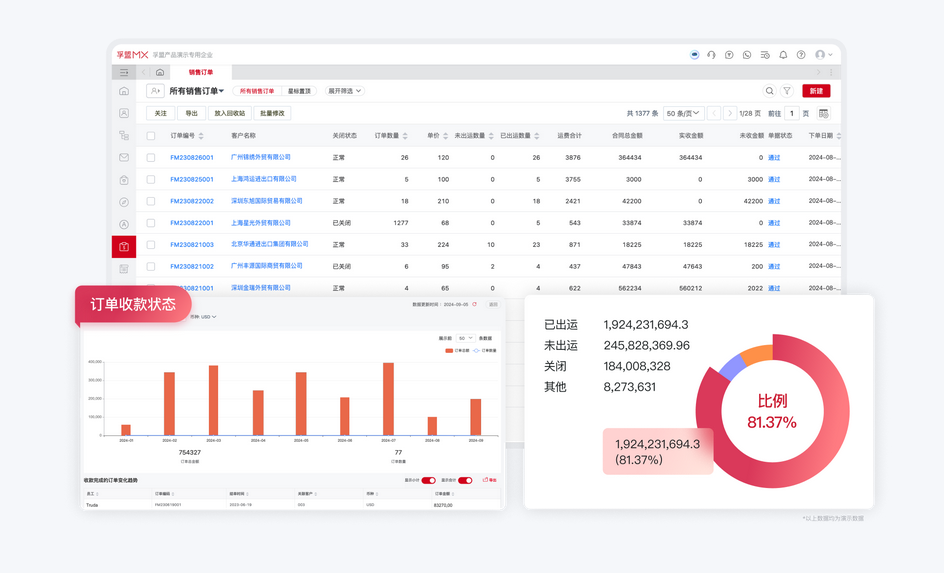The height and width of the screenshot is (573, 944).
Task: Open the mail icon in the left sidebar
Action: pos(124,158)
